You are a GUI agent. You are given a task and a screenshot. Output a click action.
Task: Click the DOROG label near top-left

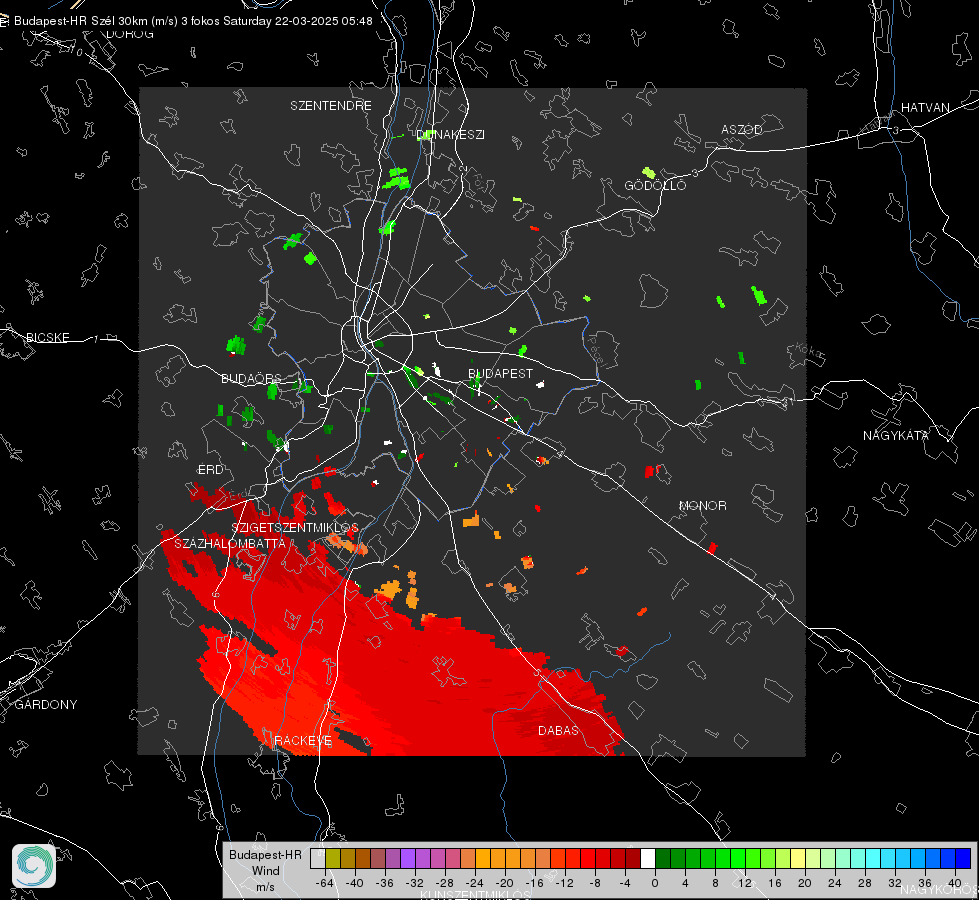tap(130, 34)
